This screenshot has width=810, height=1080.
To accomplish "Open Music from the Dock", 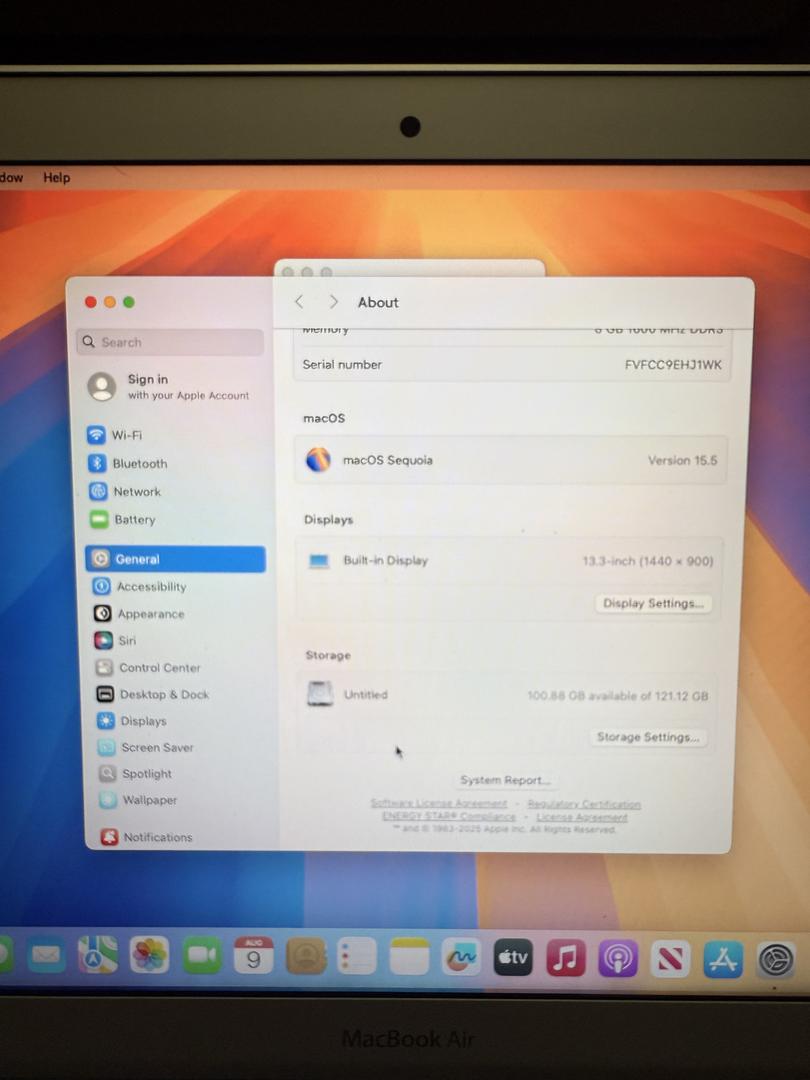I will (x=565, y=958).
